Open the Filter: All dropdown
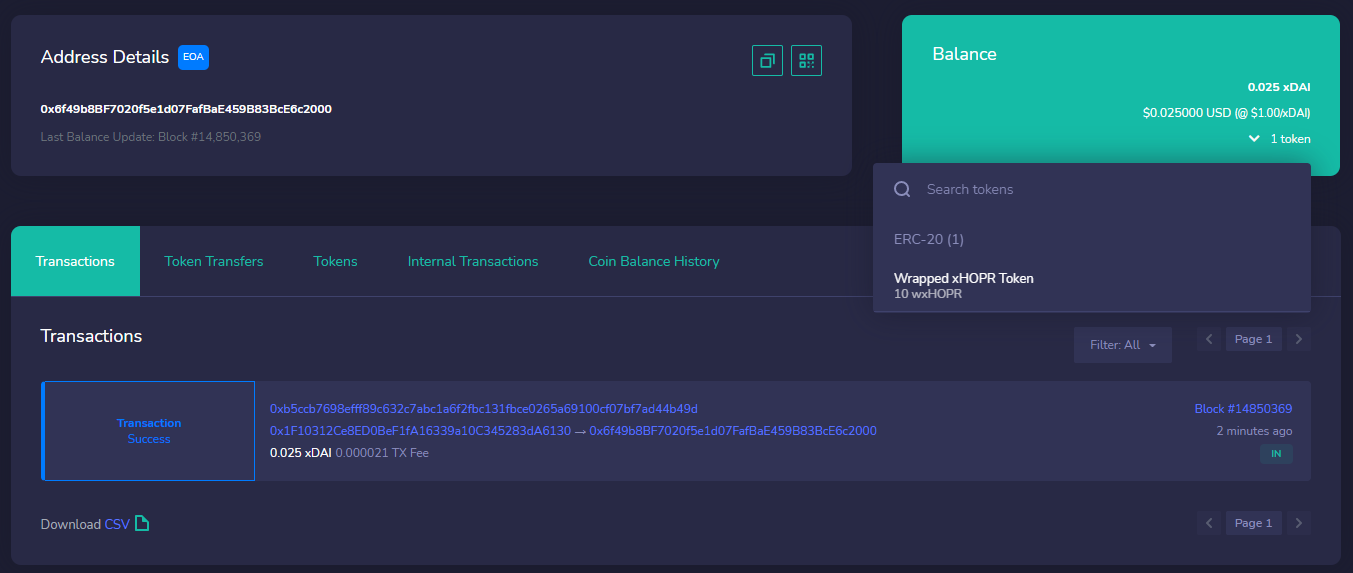This screenshot has height=573, width=1353. [x=1122, y=344]
